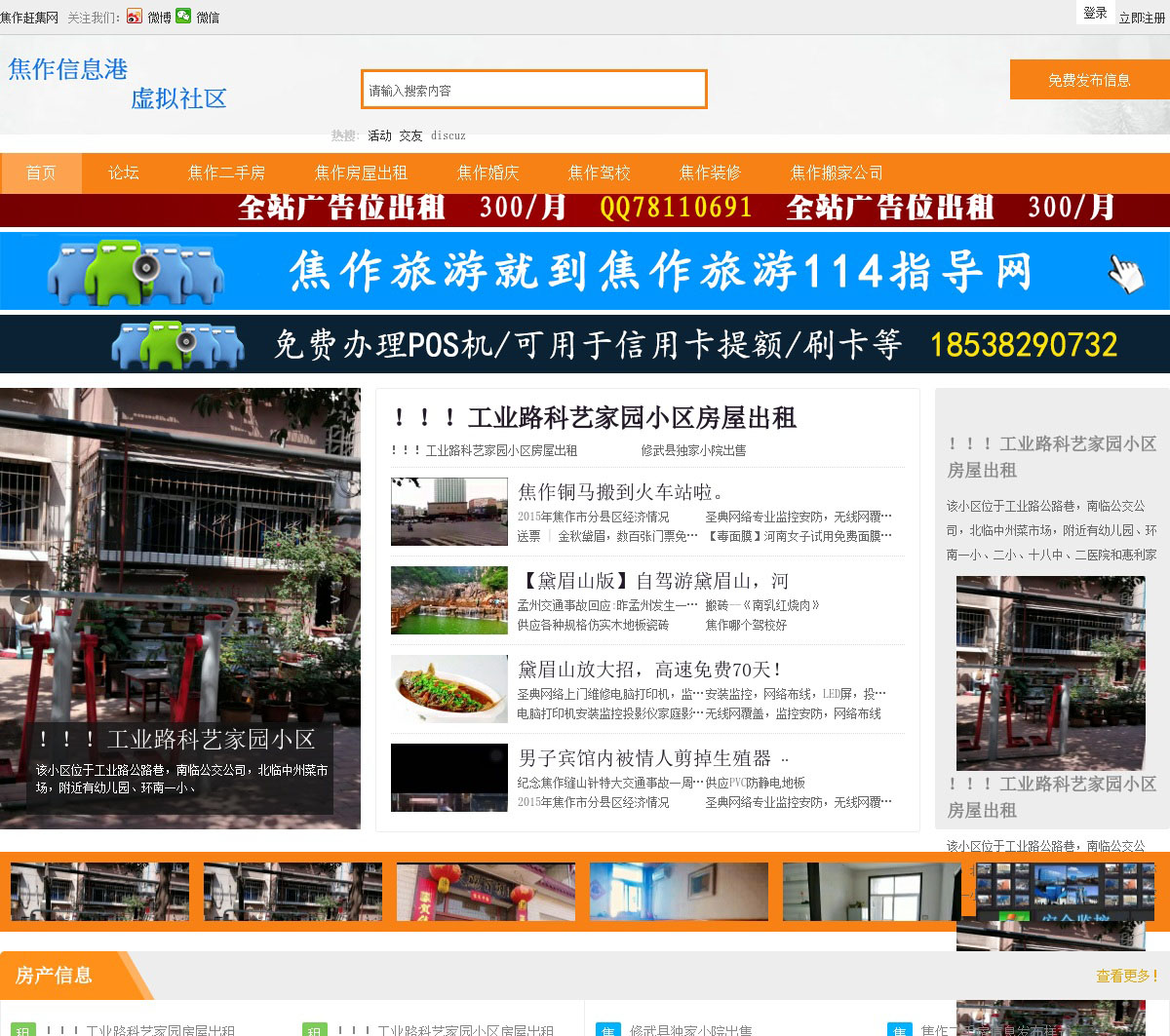
Task: Click the 登录 login link
Action: [x=1095, y=13]
